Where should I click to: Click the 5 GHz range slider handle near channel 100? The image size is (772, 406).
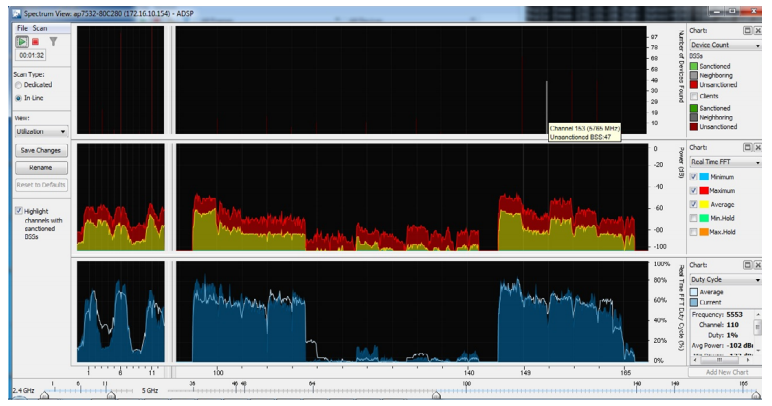tap(436, 395)
